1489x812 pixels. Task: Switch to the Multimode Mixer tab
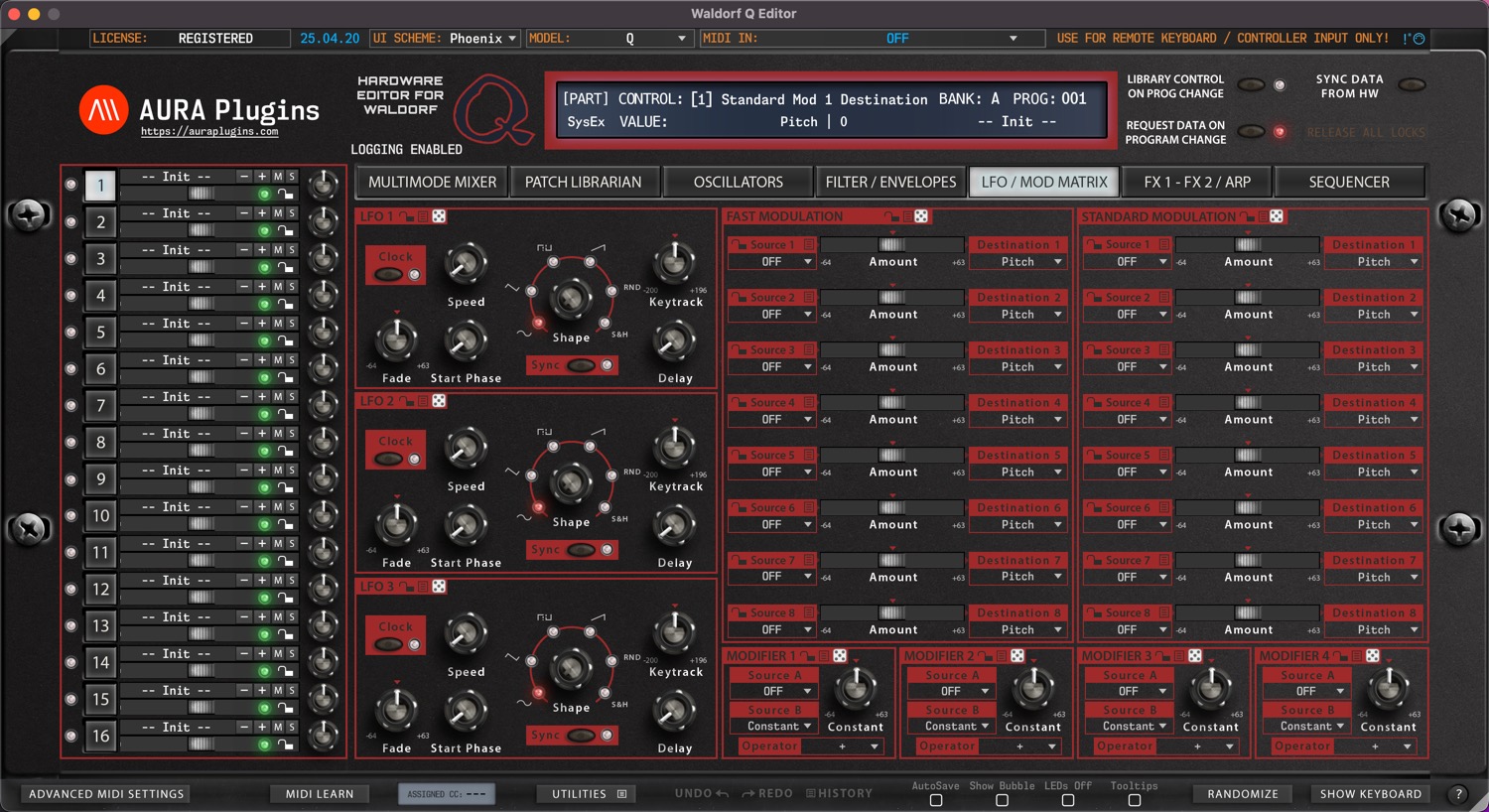[x=432, y=182]
